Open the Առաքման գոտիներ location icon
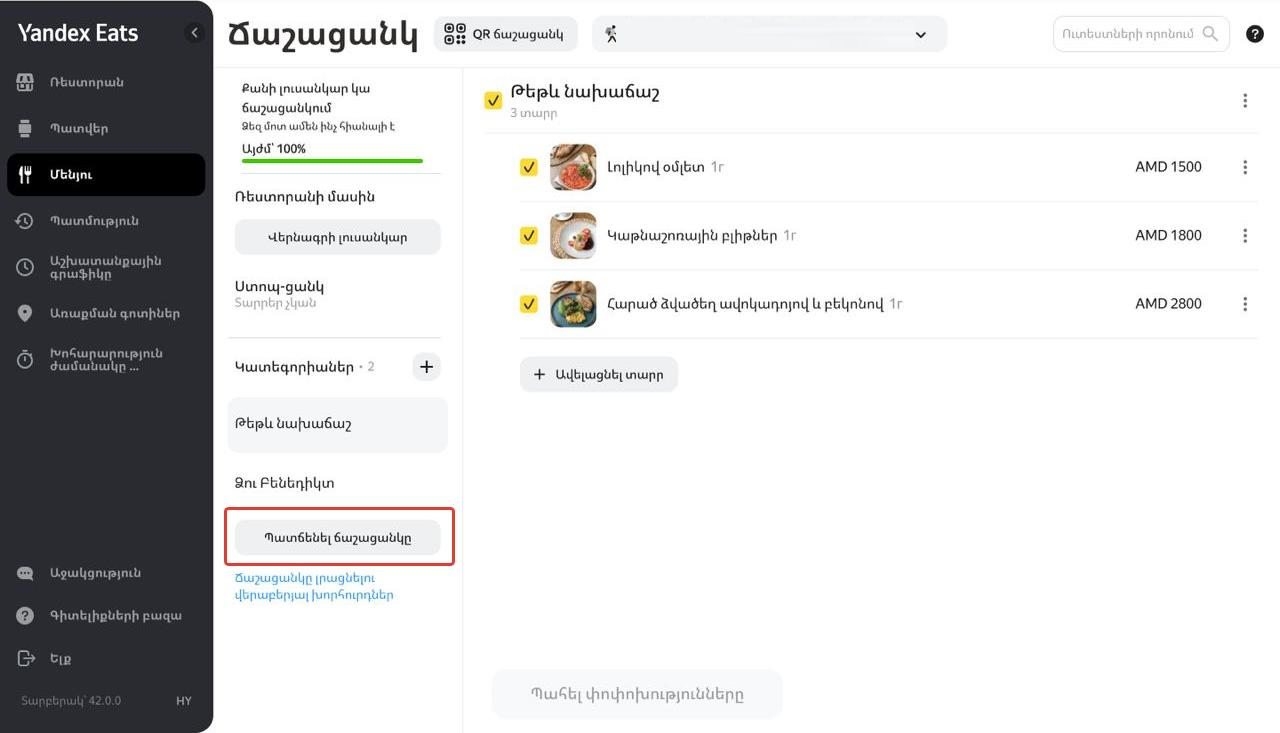Image resolution: width=1280 pixels, height=733 pixels. tap(26, 313)
